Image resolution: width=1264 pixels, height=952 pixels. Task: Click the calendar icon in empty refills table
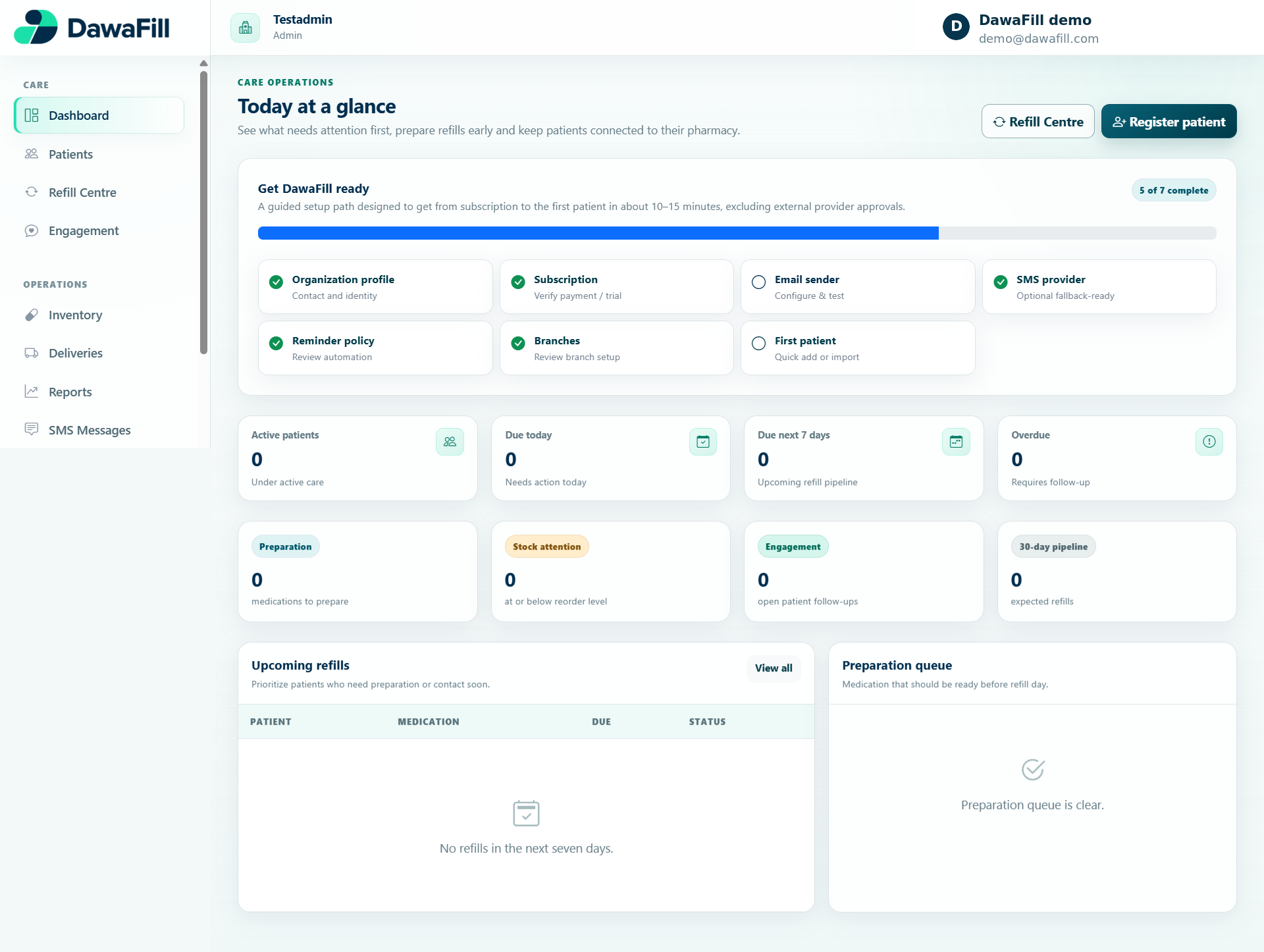pyautogui.click(x=526, y=813)
